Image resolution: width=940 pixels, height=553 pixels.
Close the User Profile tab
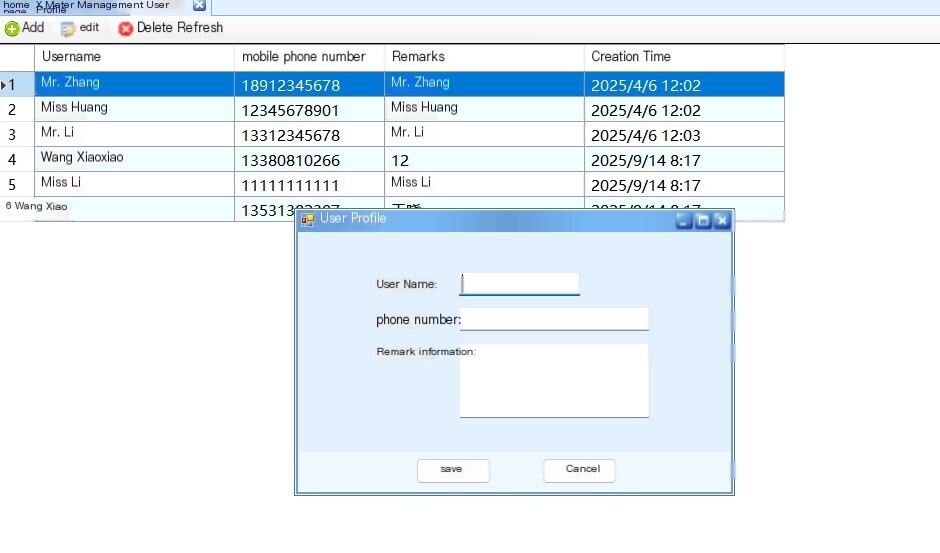tap(199, 5)
